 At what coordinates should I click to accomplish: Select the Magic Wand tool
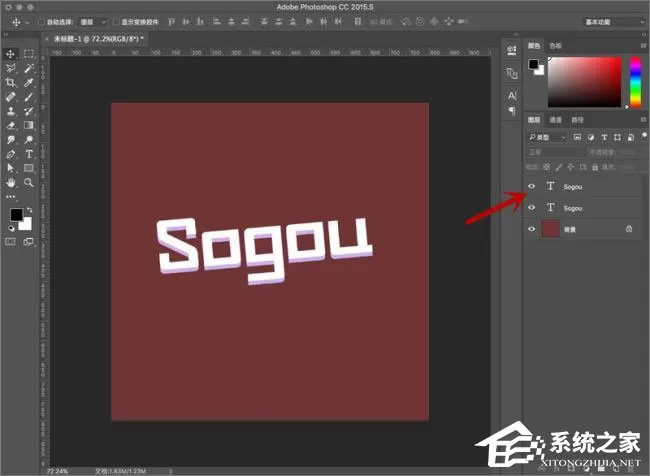tap(29, 68)
